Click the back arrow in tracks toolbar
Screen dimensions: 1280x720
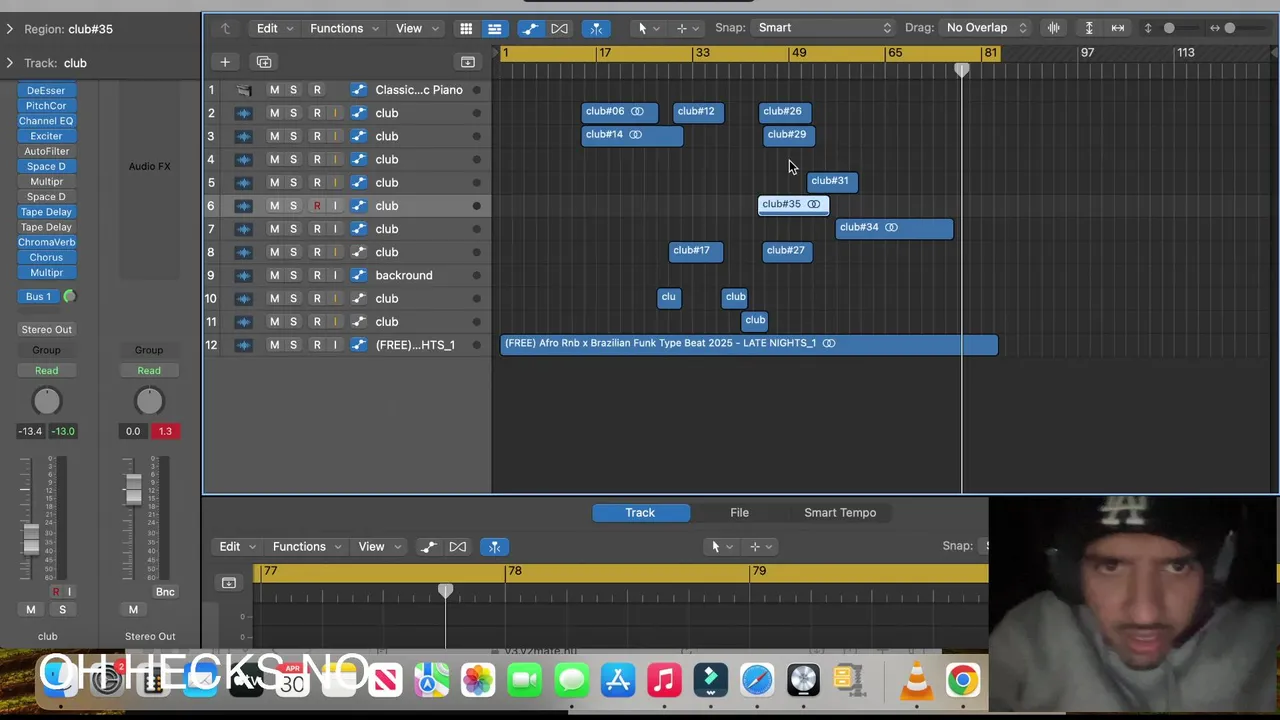click(225, 28)
